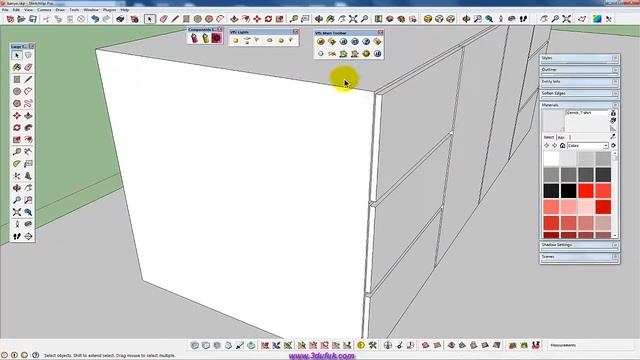640x360 pixels.
Task: Click the Iso view cube icon
Action: 427,19
